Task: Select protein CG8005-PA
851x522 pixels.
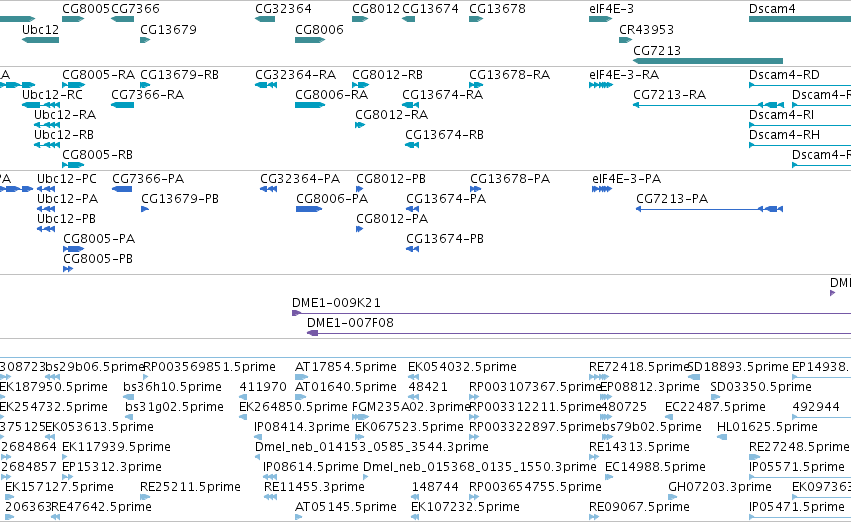Action: click(73, 249)
